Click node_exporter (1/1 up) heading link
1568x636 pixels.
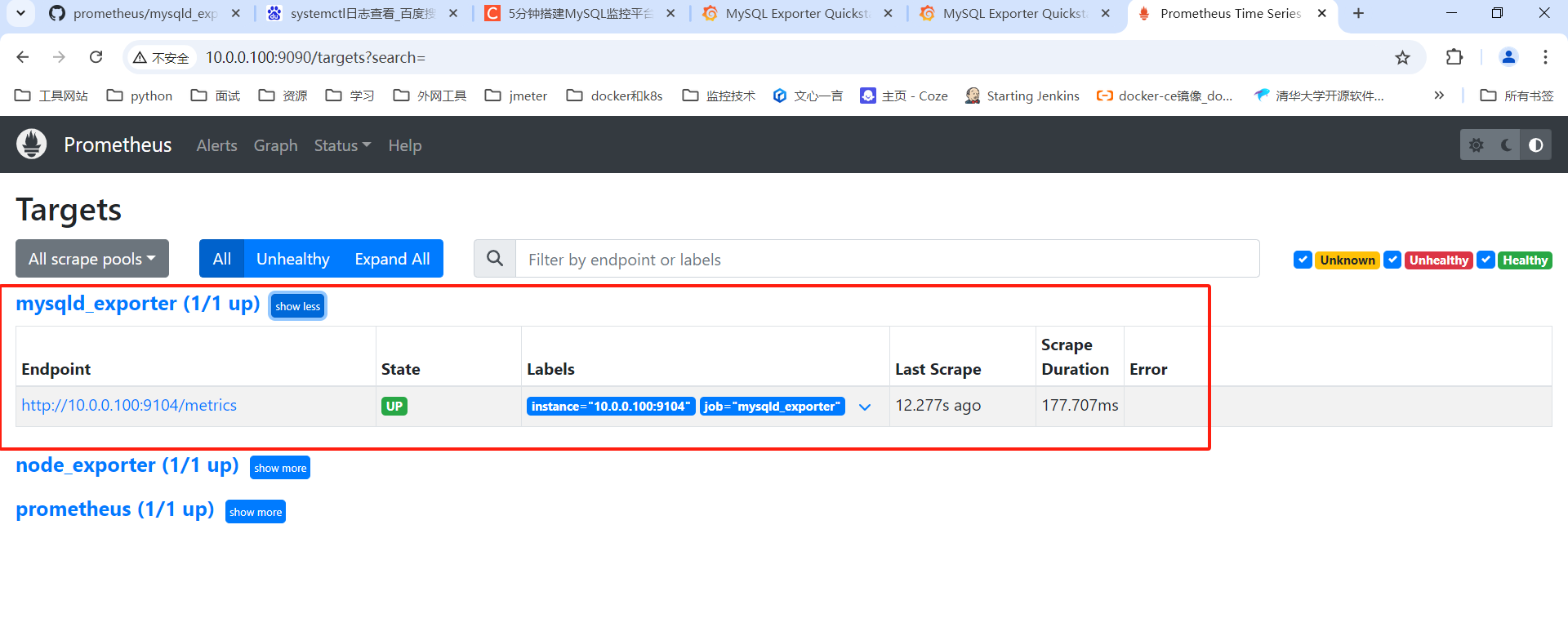[x=127, y=465]
